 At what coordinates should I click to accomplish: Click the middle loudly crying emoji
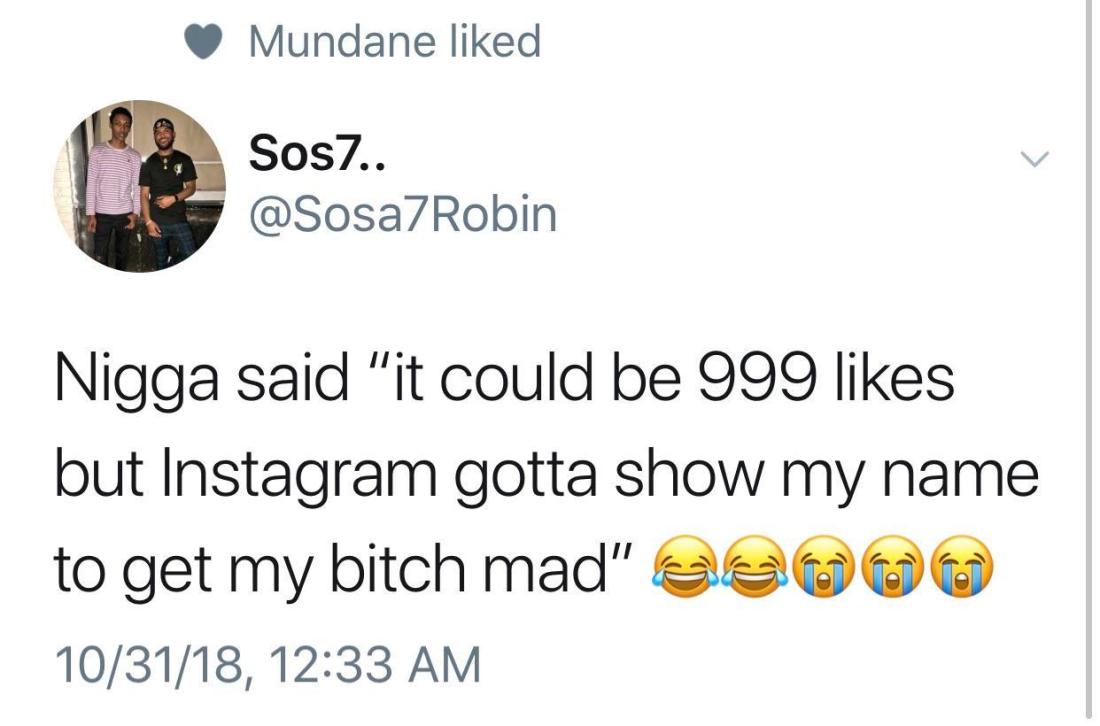pos(893,567)
